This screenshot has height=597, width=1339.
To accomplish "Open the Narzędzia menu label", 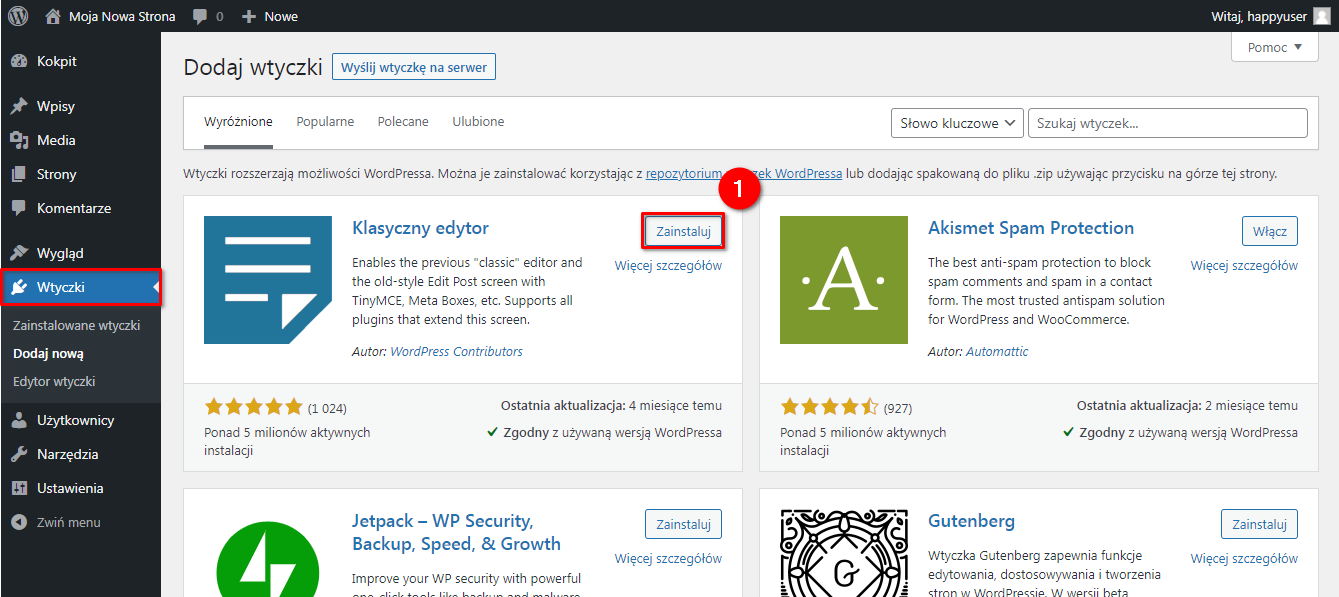I will click(x=68, y=454).
